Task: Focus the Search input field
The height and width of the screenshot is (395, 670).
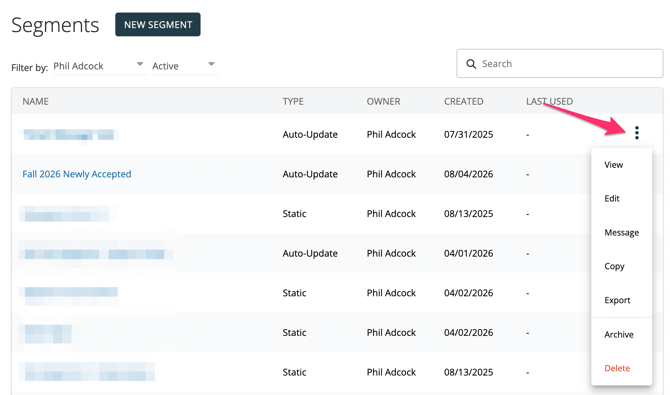Action: point(560,64)
